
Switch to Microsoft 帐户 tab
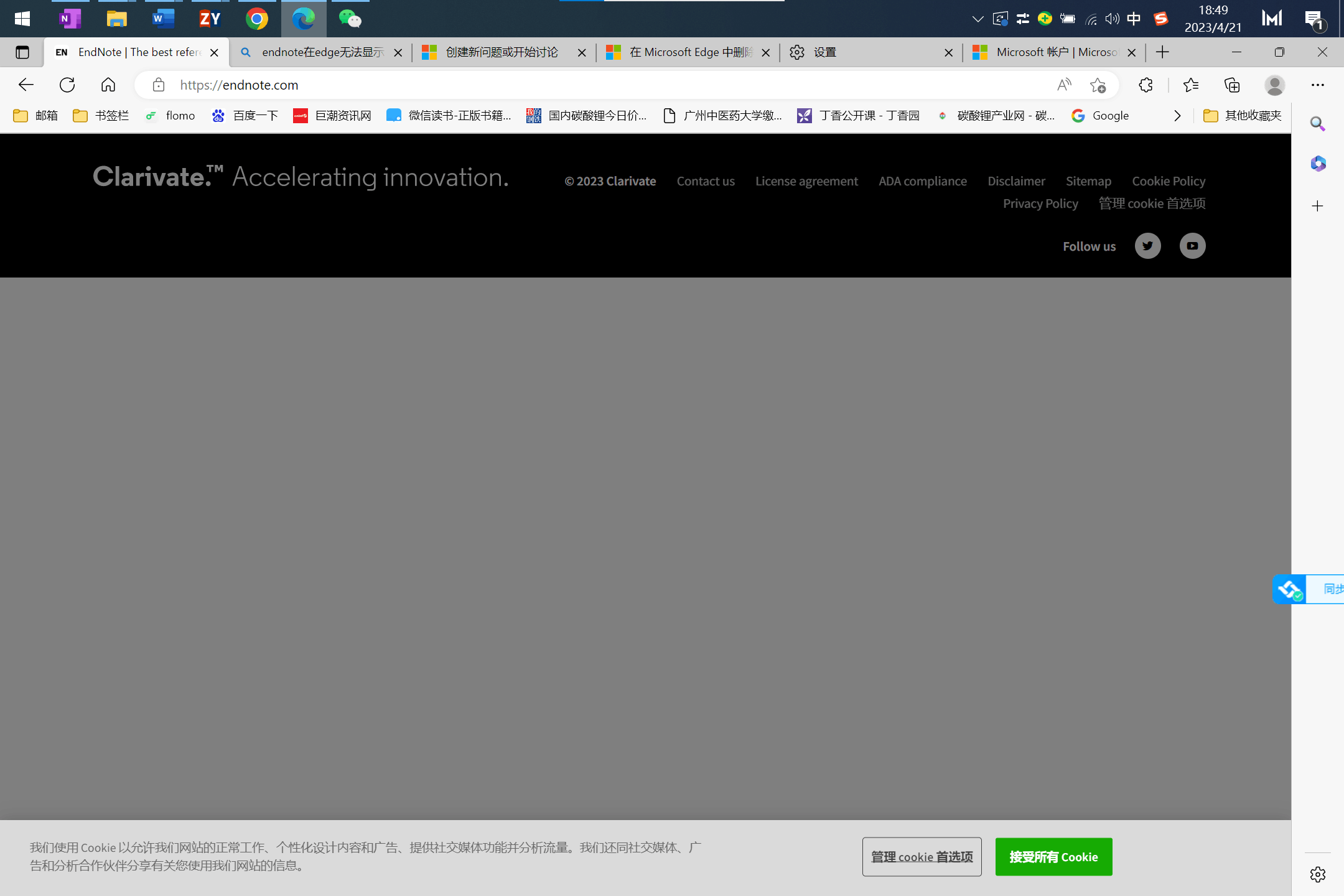pyautogui.click(x=1052, y=52)
